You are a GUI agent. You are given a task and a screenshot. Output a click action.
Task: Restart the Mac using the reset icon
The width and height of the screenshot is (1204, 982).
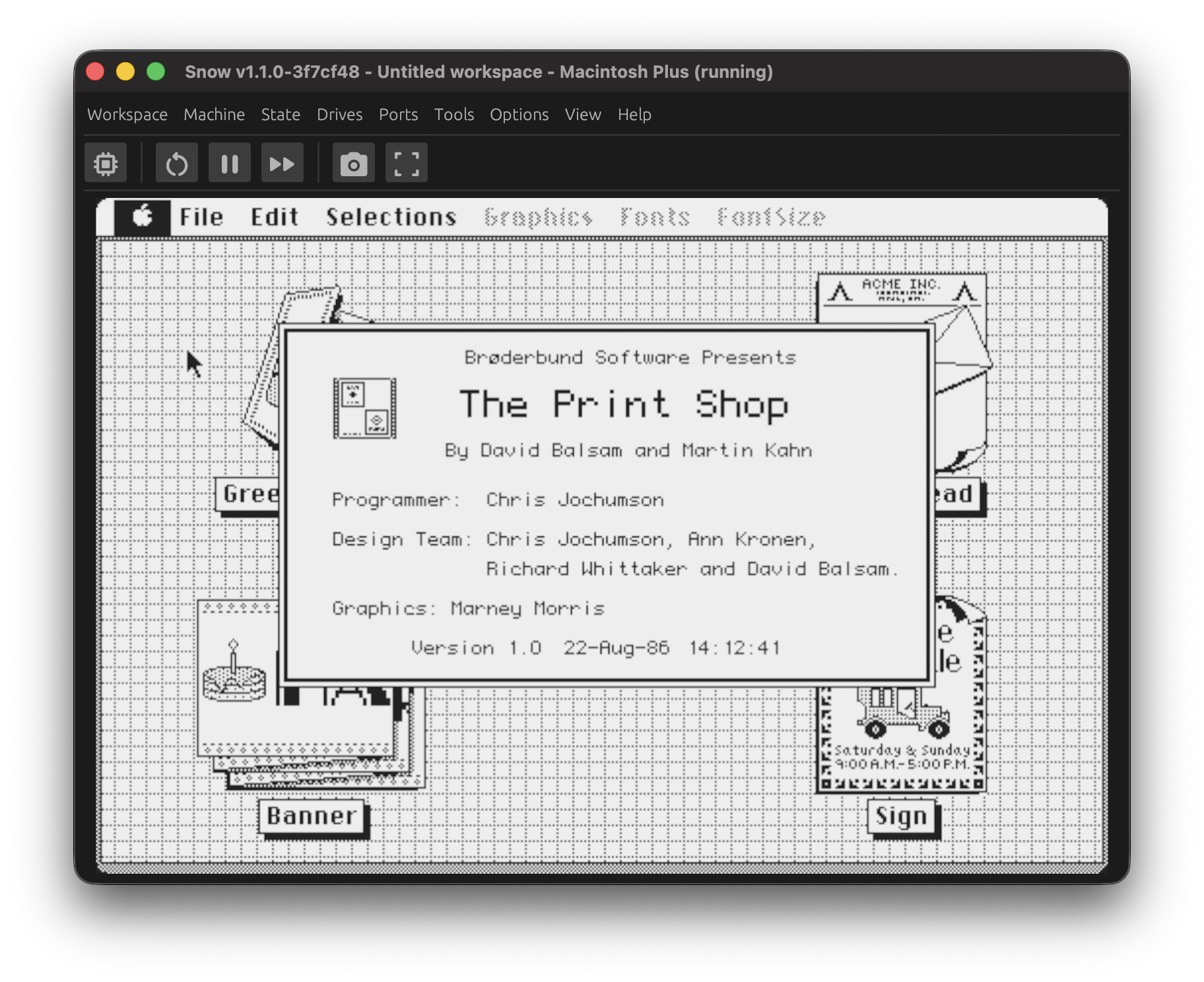coord(176,162)
